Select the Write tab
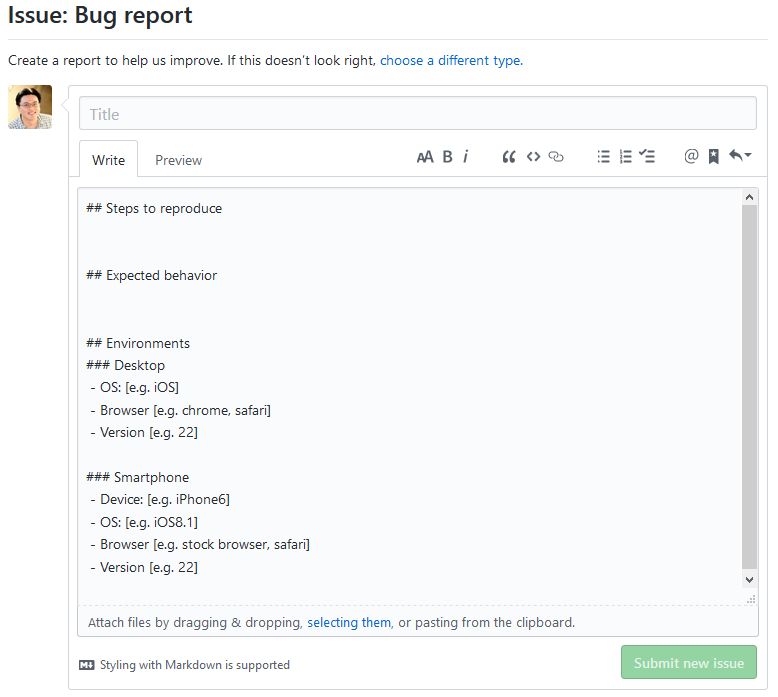The image size is (778, 697). click(108, 160)
